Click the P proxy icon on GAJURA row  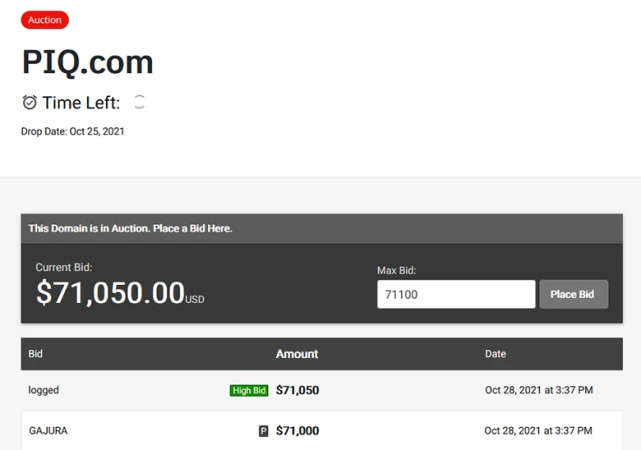[x=264, y=431]
